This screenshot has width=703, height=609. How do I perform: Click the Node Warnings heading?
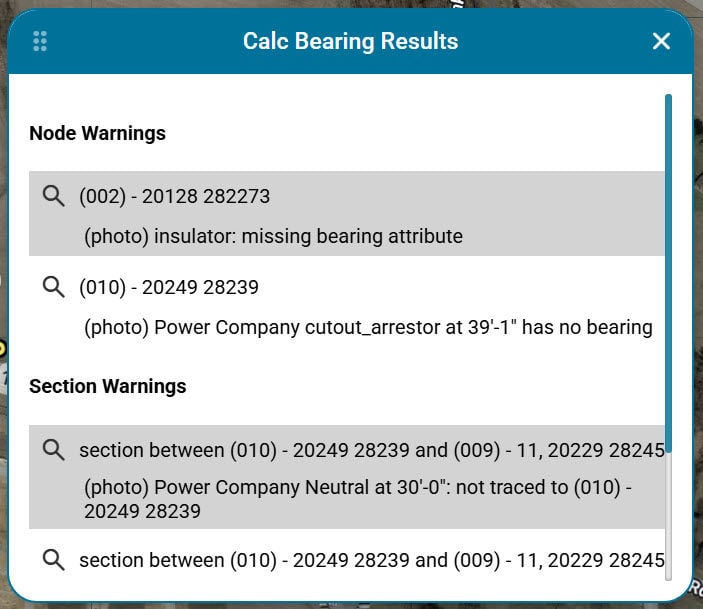click(x=97, y=133)
